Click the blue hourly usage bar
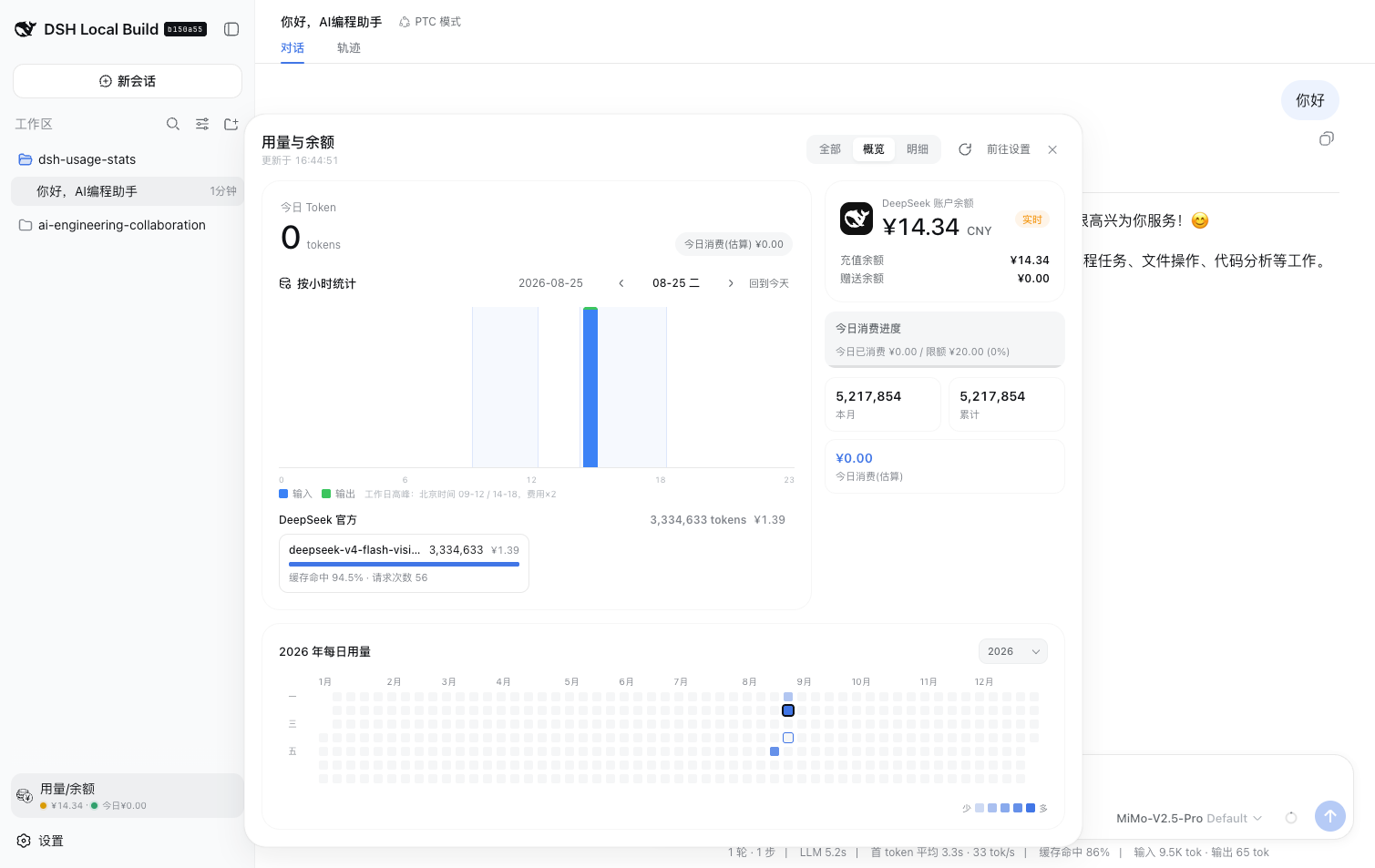Image resolution: width=1375 pixels, height=868 pixels. (590, 388)
